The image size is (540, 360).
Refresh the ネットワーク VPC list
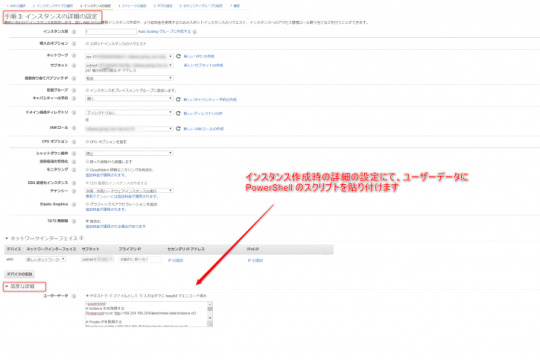pos(178,56)
